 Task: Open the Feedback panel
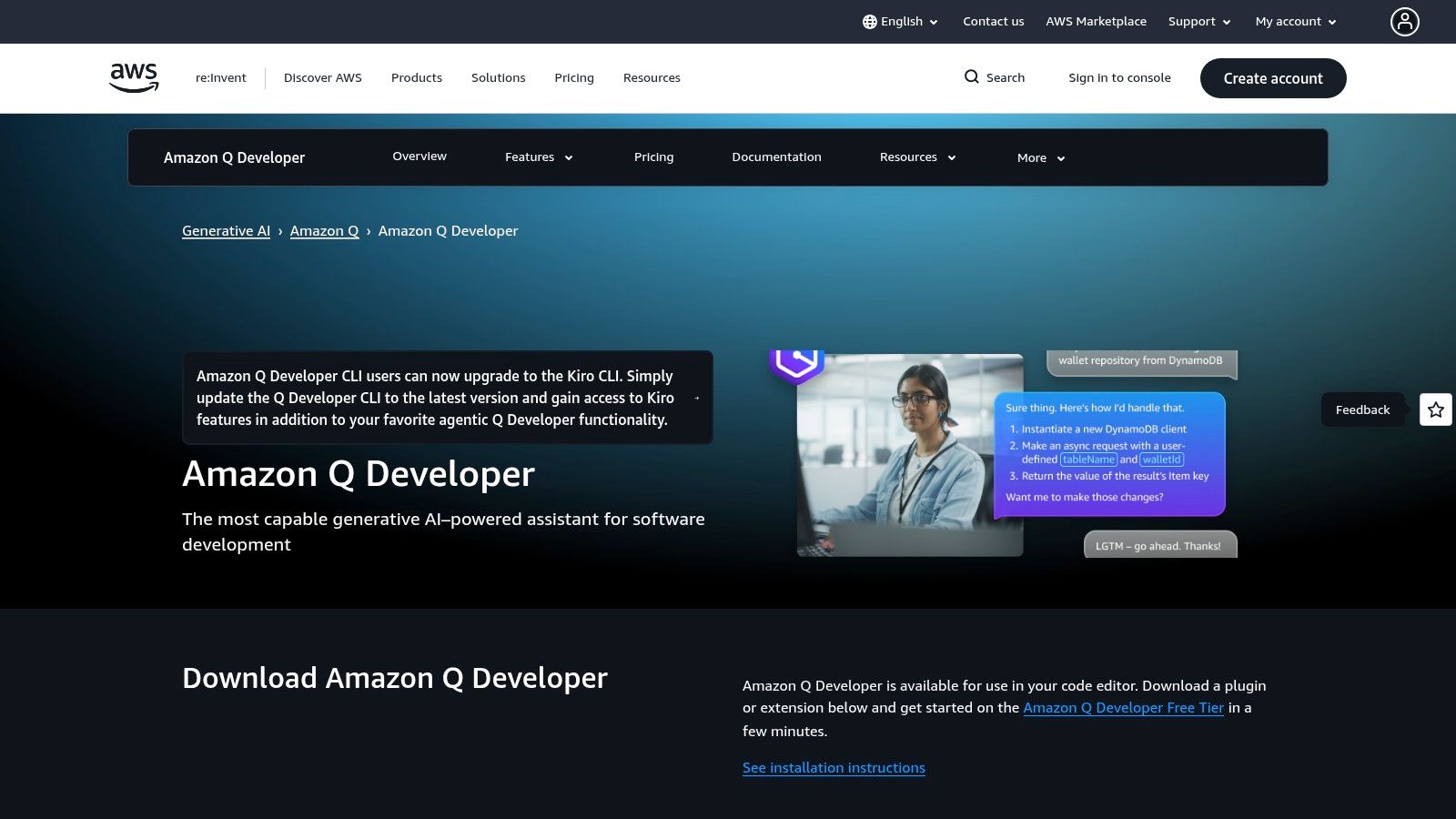(1362, 409)
